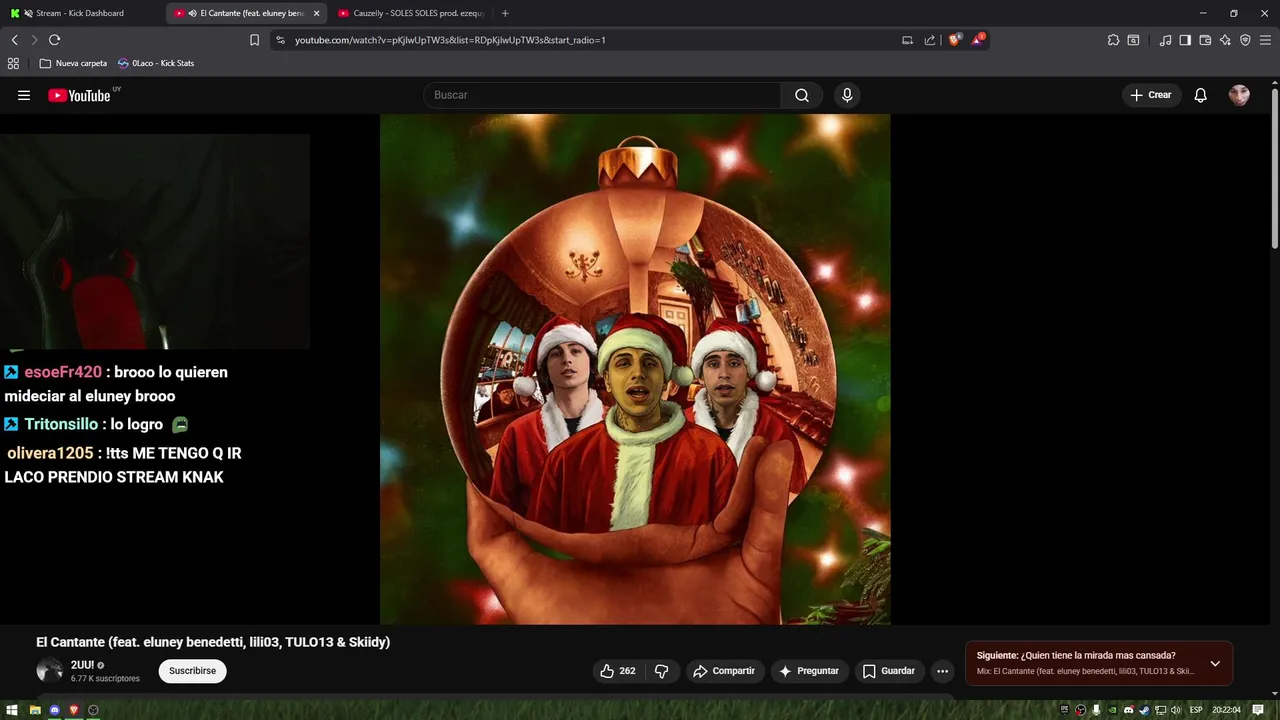The width and height of the screenshot is (1280, 720).
Task: Open Leo AI sparkle icon
Action: tap(1225, 40)
